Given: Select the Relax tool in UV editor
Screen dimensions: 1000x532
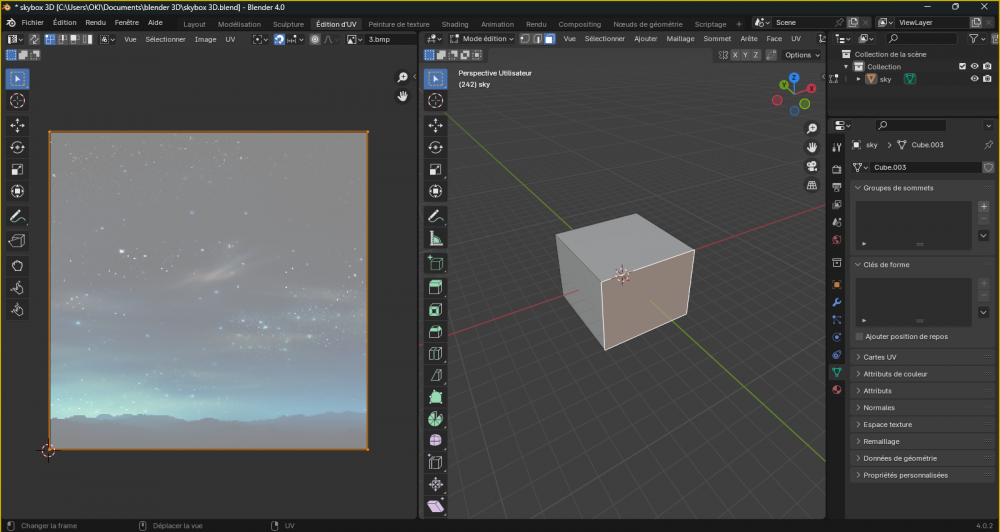Looking at the screenshot, I should pyautogui.click(x=17, y=288).
